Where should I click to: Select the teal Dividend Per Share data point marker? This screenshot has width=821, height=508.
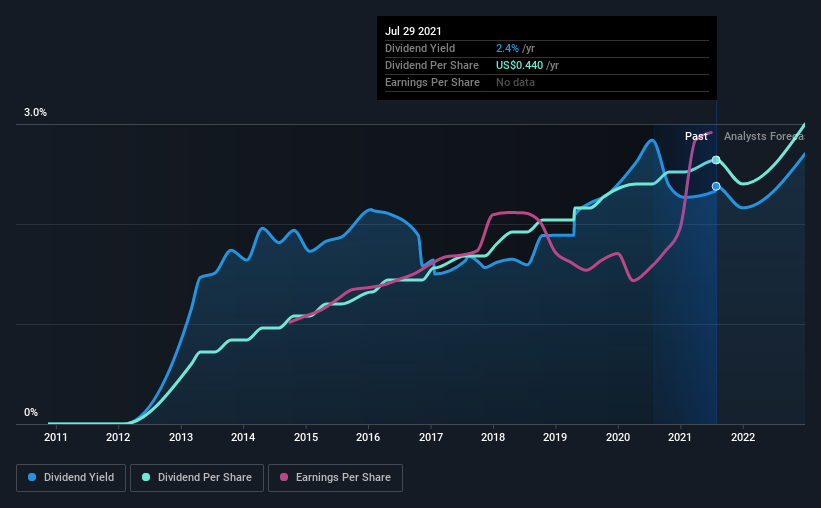716,160
